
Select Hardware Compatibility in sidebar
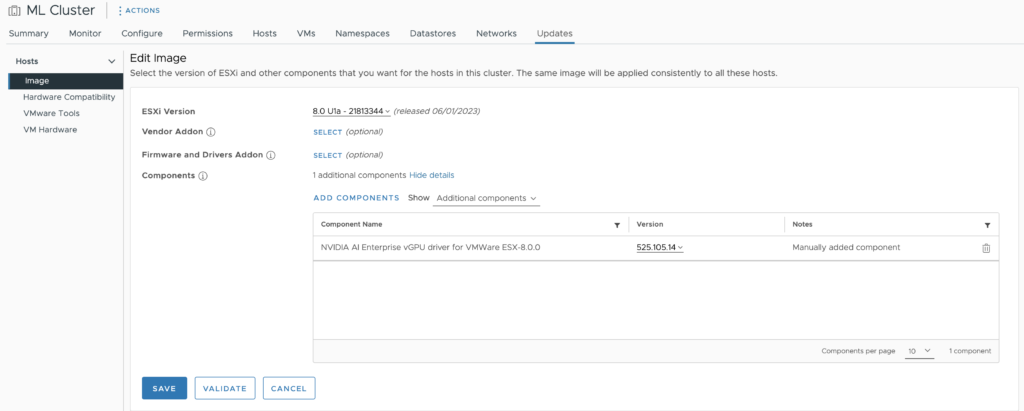click(x=69, y=97)
